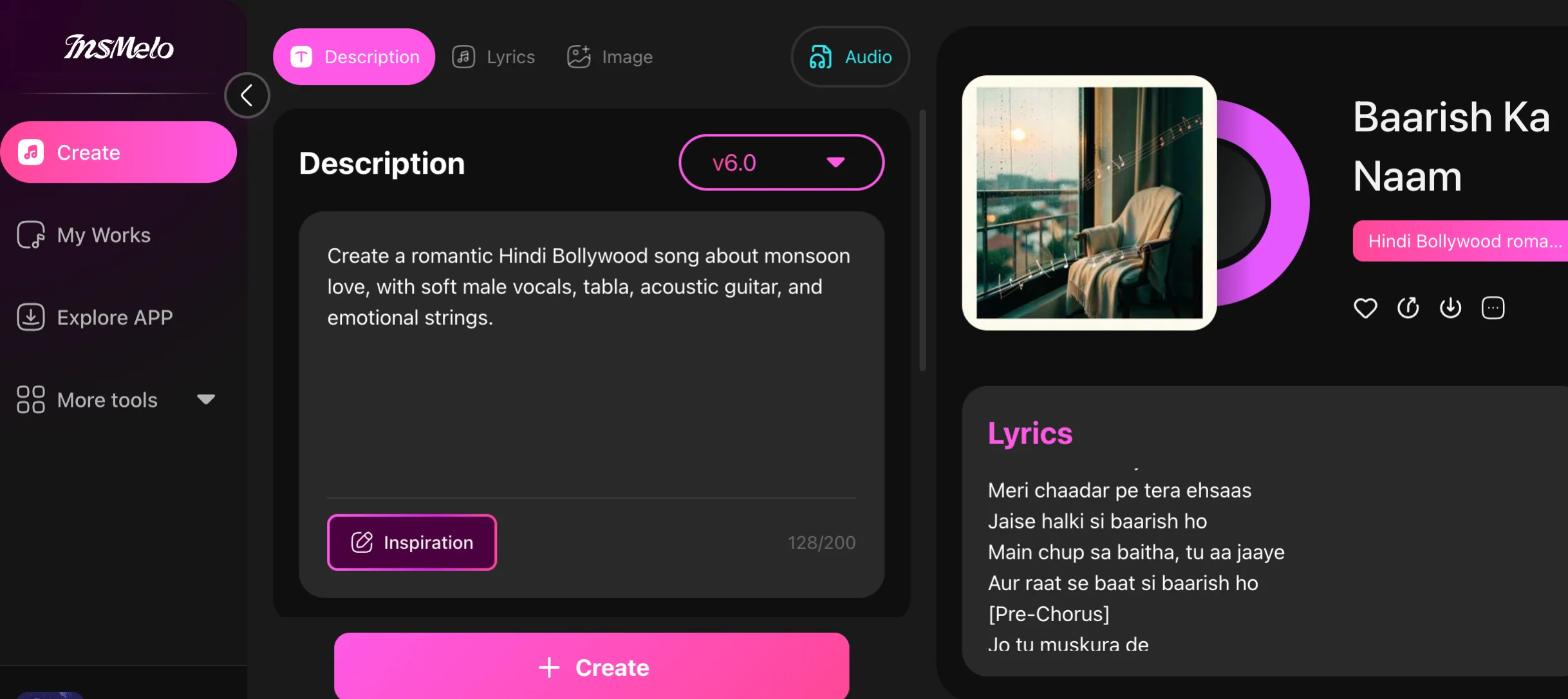This screenshot has width=1568, height=699.
Task: Click the Create music icon in the sidebar
Action: (x=31, y=153)
